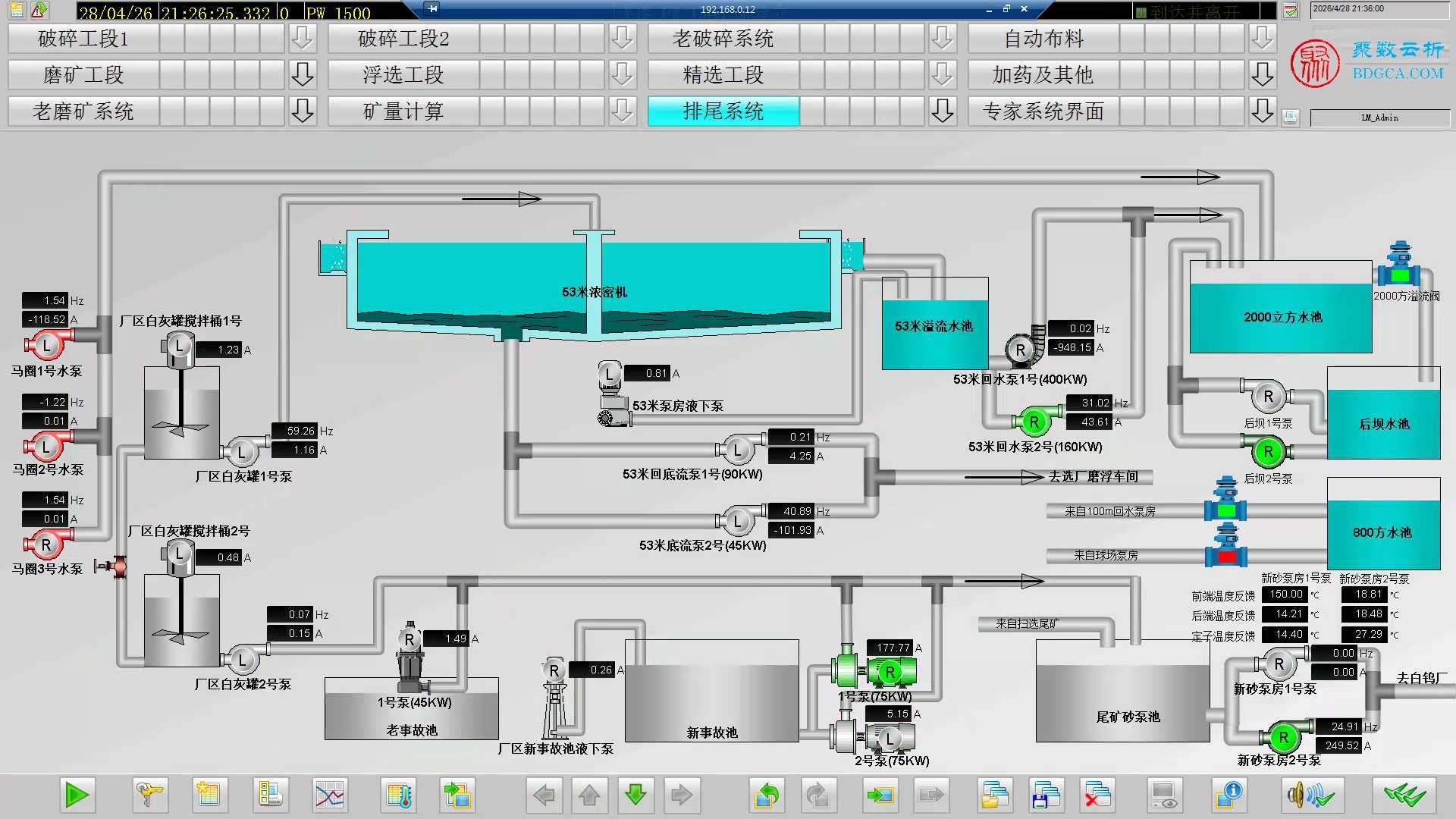This screenshot has height=819, width=1456.
Task: Click the green triple checkmark acknowledge icon
Action: click(x=1404, y=795)
